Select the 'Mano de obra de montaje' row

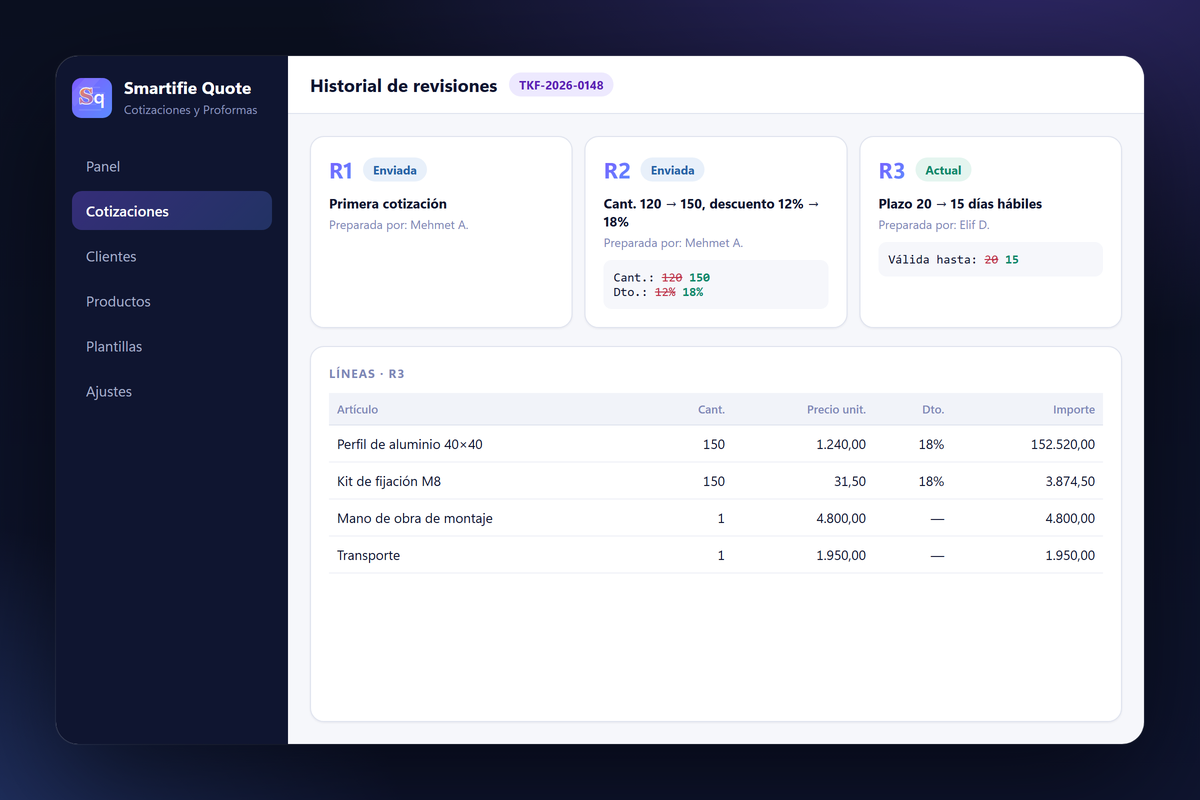tap(716, 518)
